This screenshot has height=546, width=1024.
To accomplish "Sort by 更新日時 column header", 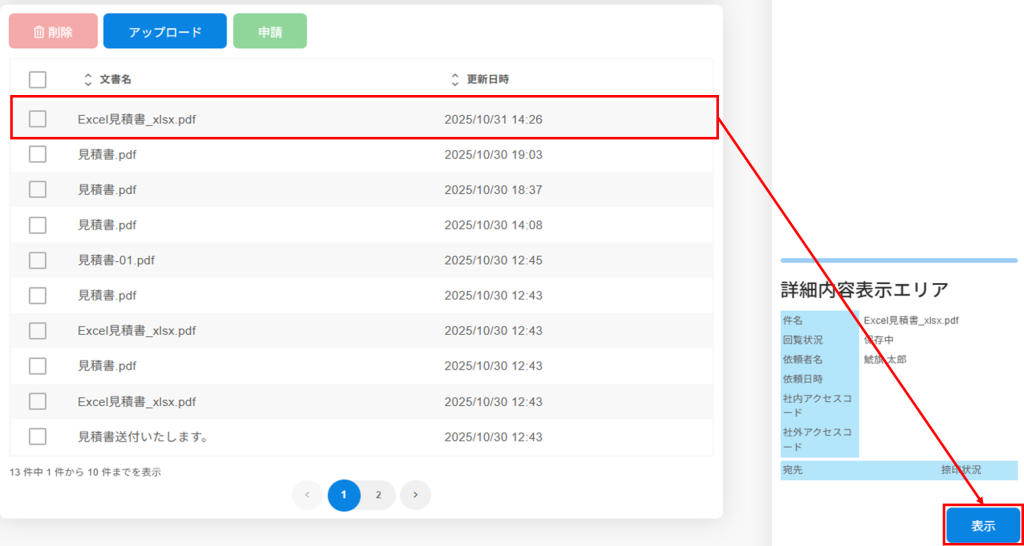I will [488, 79].
